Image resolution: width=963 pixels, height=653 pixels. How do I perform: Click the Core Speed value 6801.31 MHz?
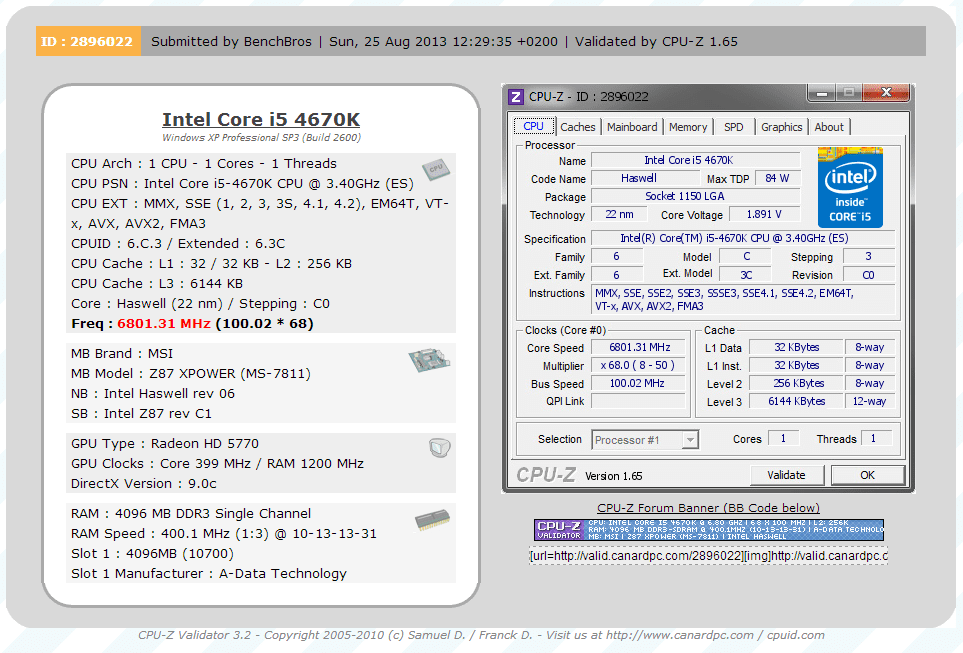(639, 348)
